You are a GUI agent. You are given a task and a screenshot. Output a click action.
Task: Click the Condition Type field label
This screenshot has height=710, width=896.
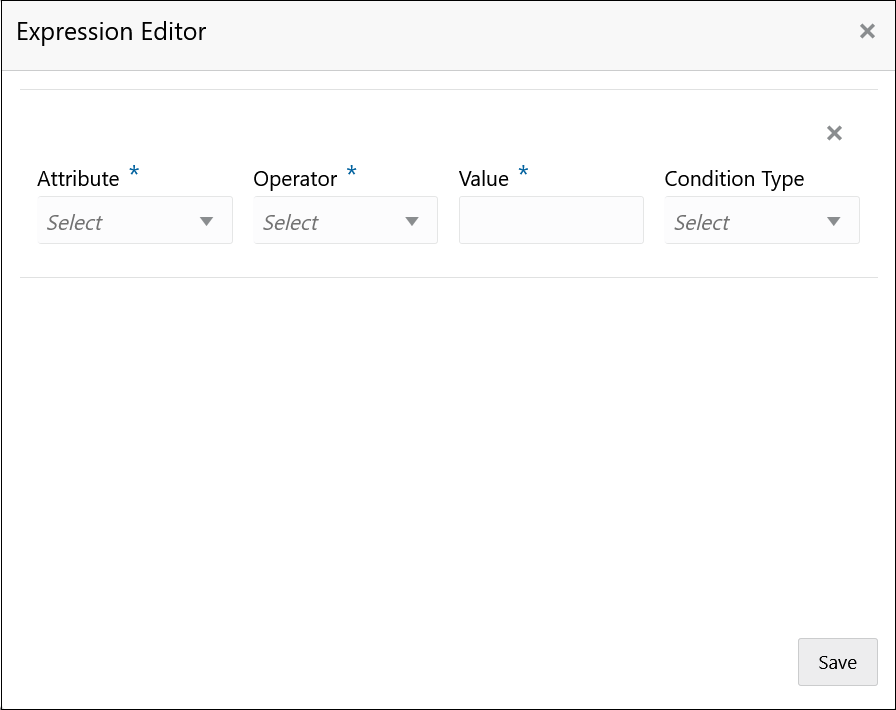click(734, 179)
